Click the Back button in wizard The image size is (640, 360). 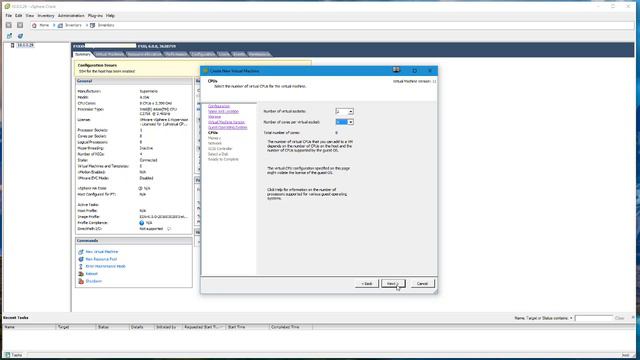point(367,284)
